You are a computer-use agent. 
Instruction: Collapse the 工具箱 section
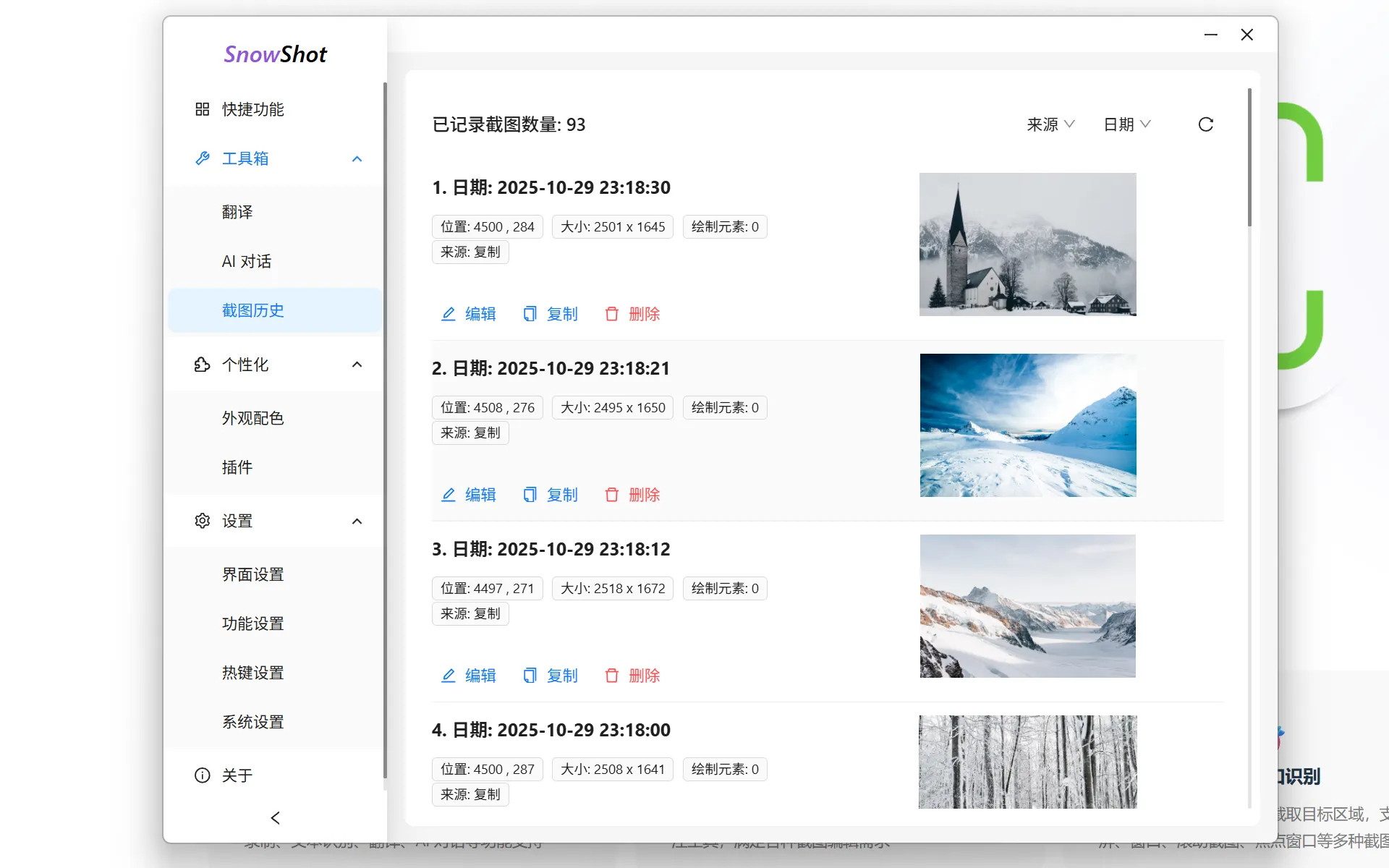click(x=356, y=158)
